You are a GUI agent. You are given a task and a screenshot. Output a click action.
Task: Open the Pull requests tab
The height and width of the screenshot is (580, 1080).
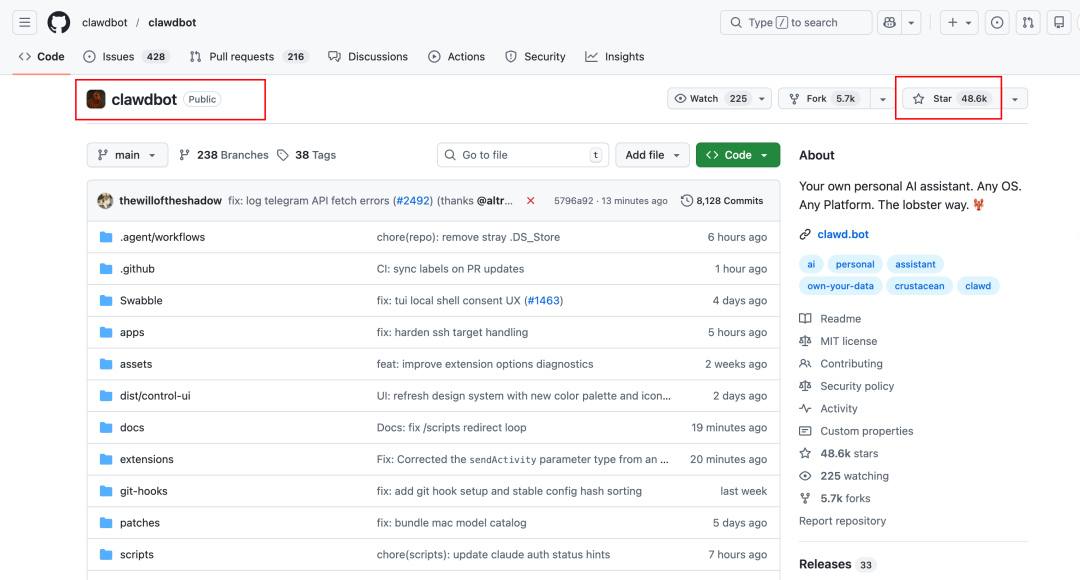pos(248,56)
